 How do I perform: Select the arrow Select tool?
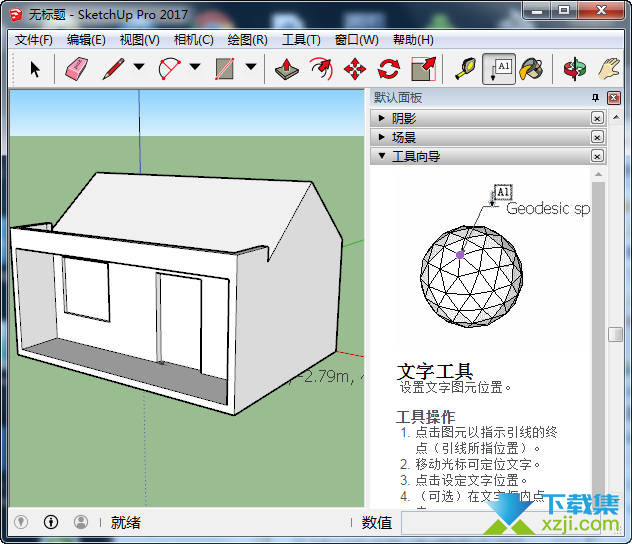(36, 68)
